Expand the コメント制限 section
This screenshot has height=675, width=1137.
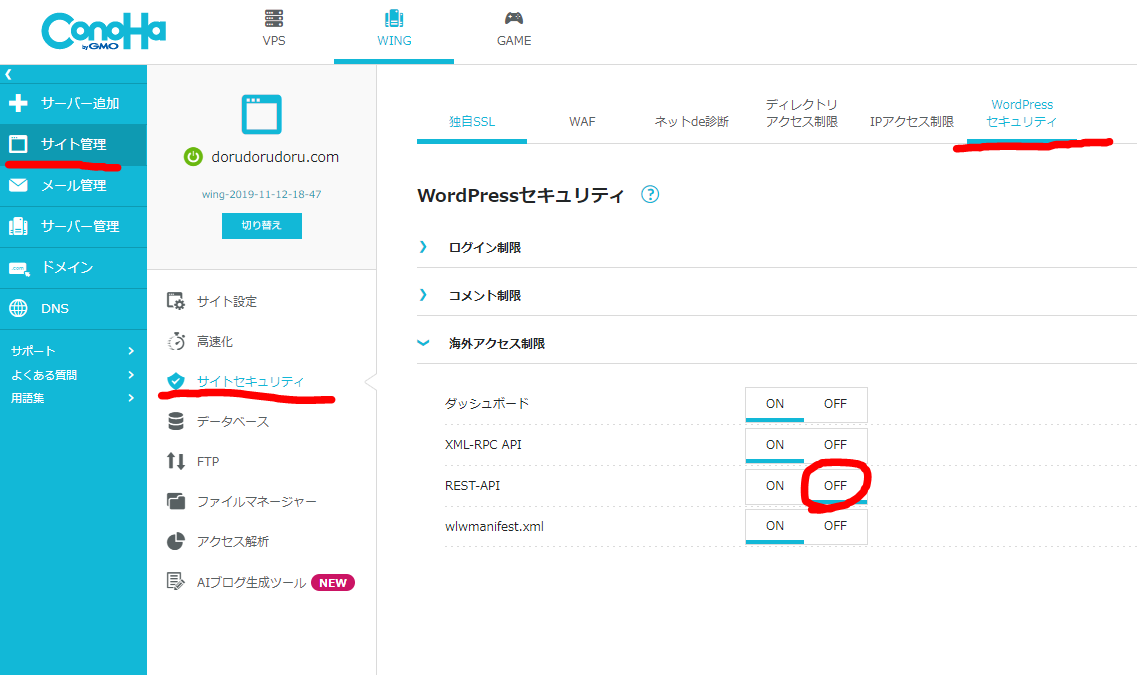point(484,295)
